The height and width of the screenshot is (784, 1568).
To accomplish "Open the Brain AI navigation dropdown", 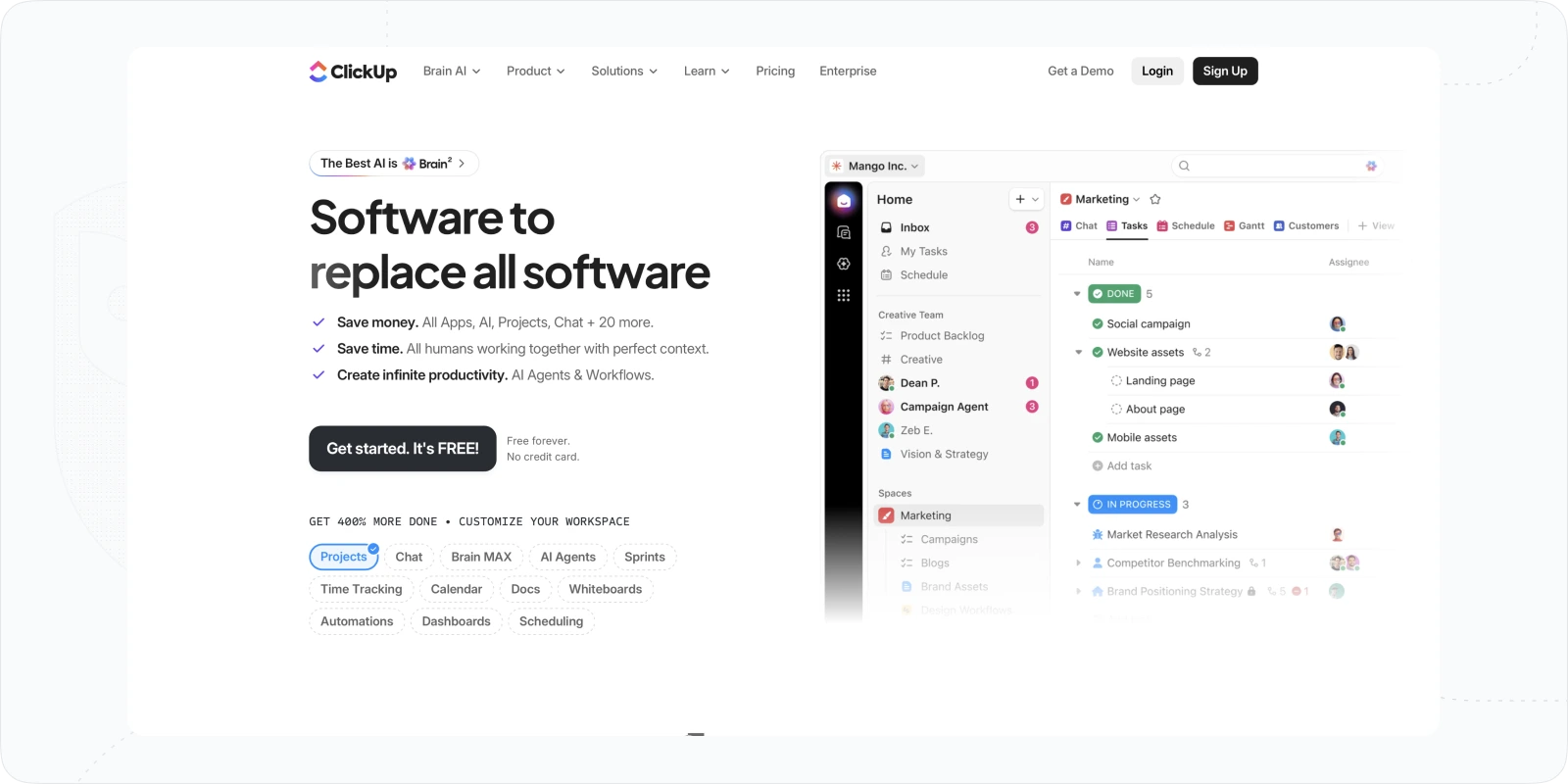I will 452,72.
